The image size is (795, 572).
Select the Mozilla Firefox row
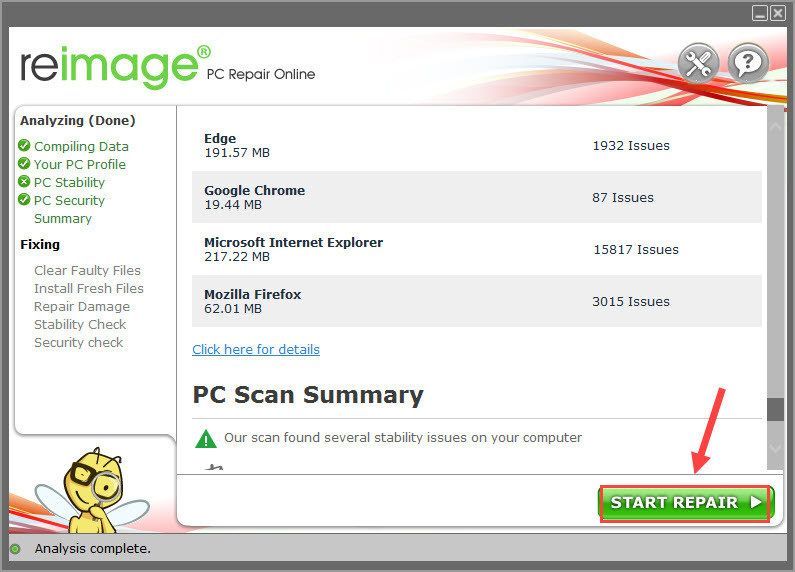coord(477,301)
